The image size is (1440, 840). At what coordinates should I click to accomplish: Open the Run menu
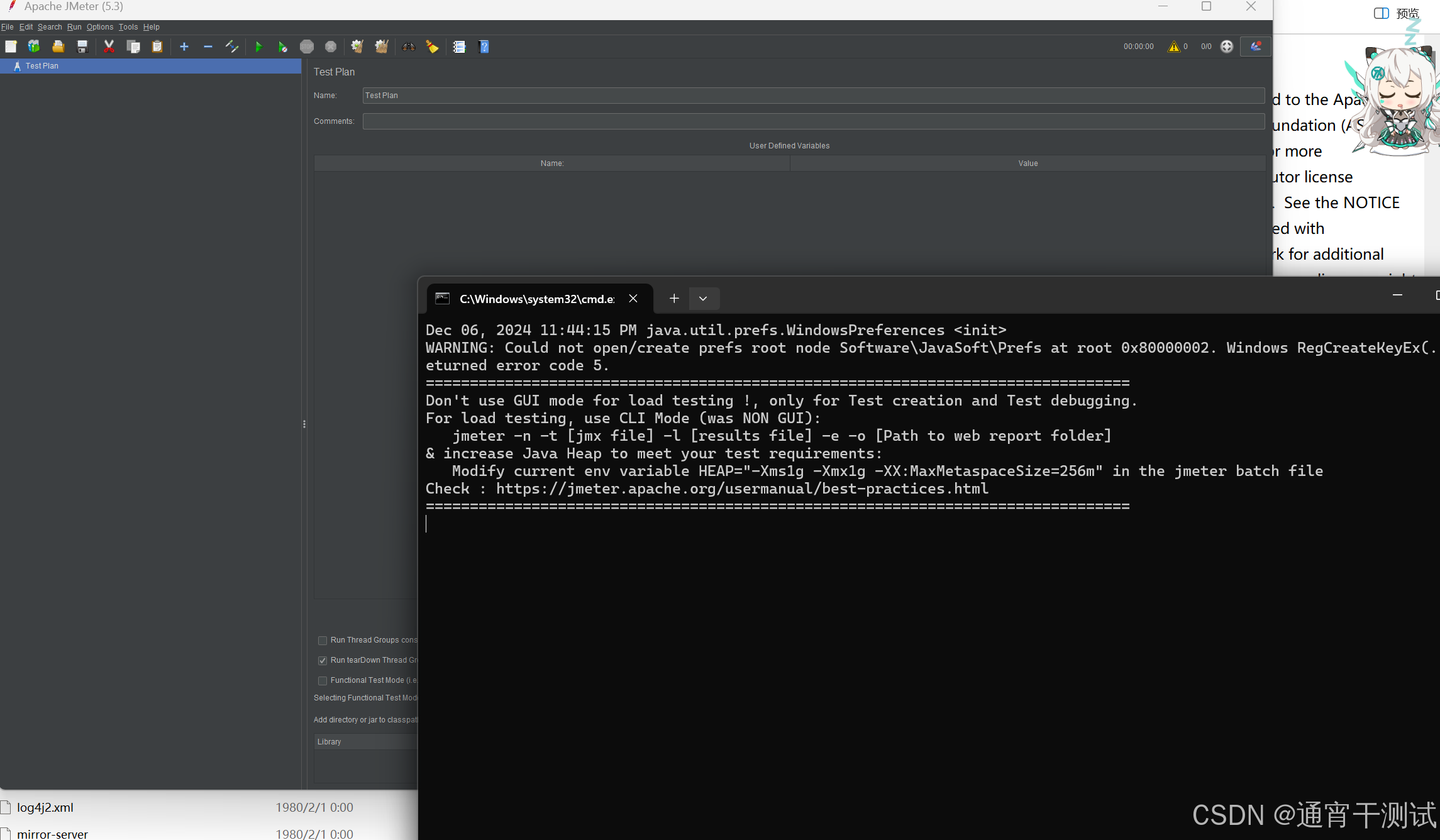pos(74,27)
